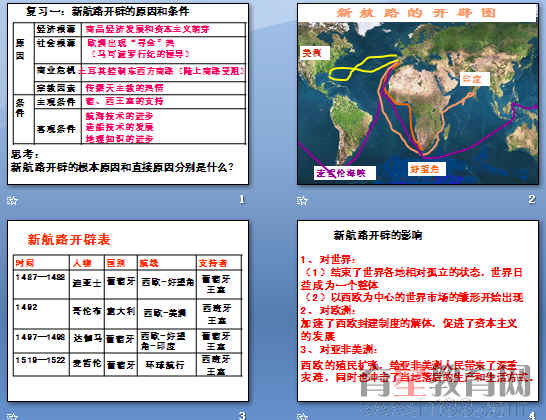546x420 pixels.
Task: Select the 新航路开辟表 slide thumbnail
Action: tap(128, 311)
